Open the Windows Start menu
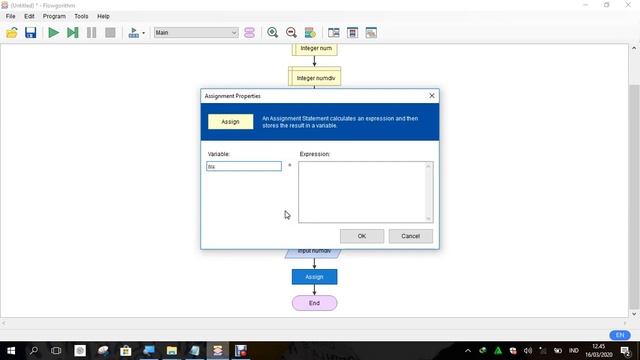Image resolution: width=640 pixels, height=360 pixels. coord(11,351)
